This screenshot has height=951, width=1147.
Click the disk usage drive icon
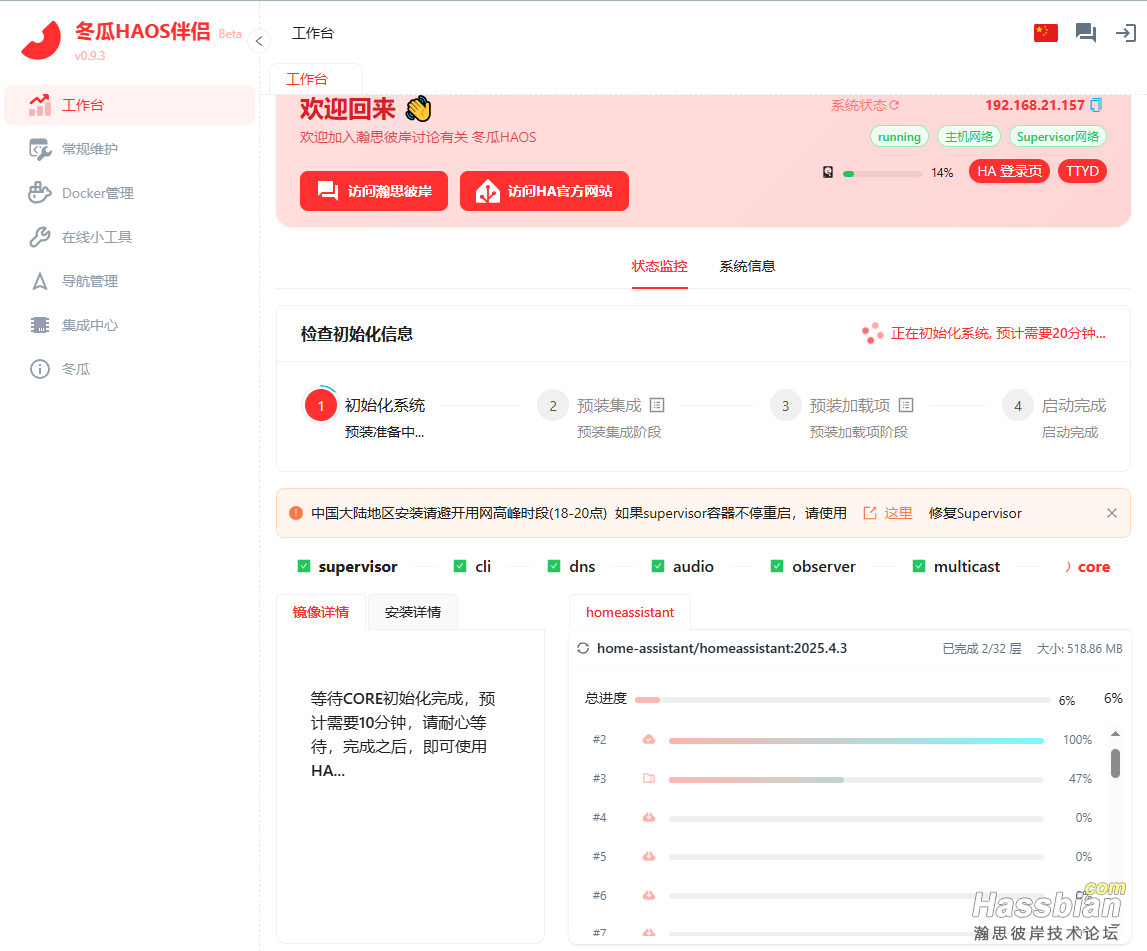[x=828, y=172]
